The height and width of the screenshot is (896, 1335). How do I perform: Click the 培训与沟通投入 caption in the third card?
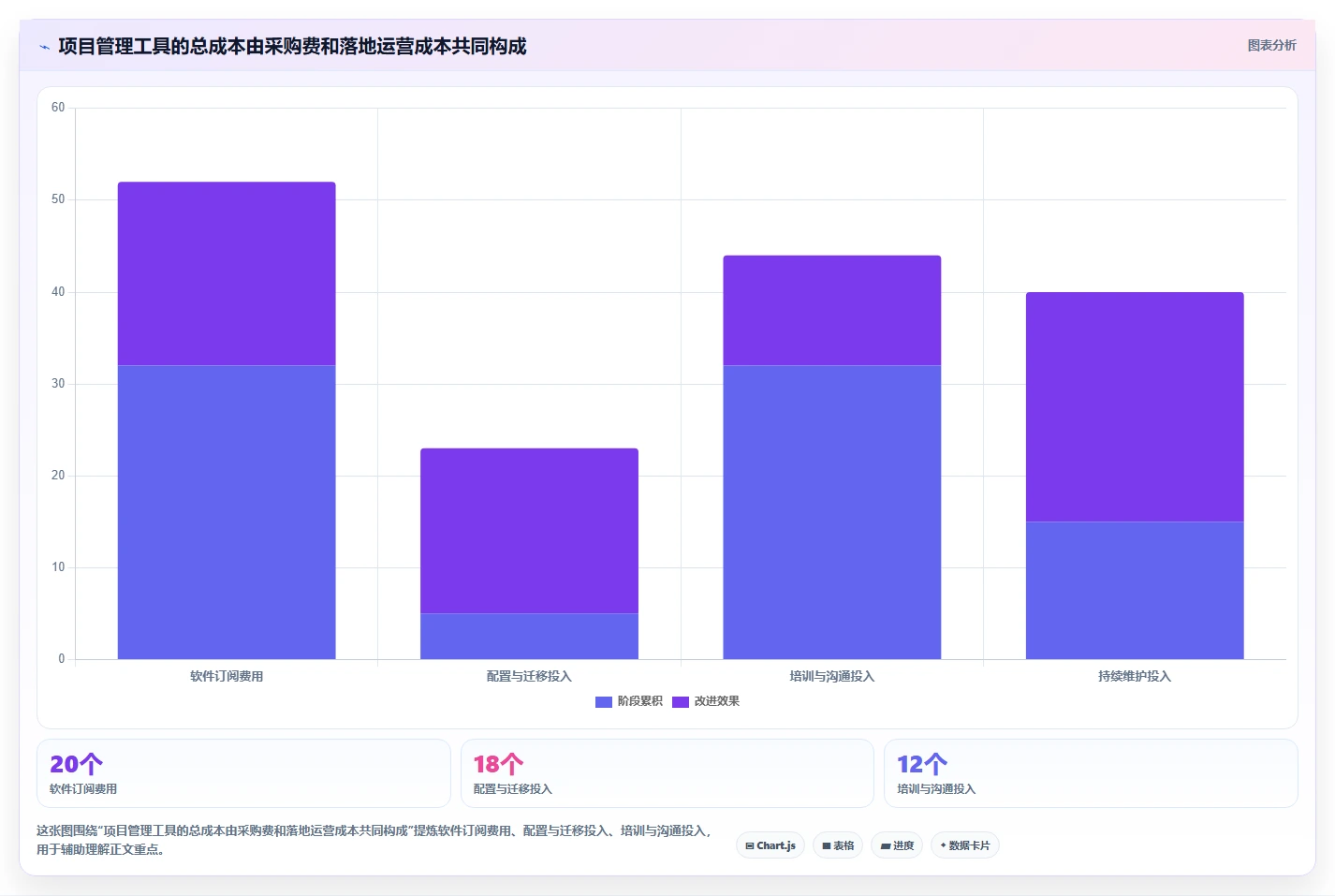point(936,789)
